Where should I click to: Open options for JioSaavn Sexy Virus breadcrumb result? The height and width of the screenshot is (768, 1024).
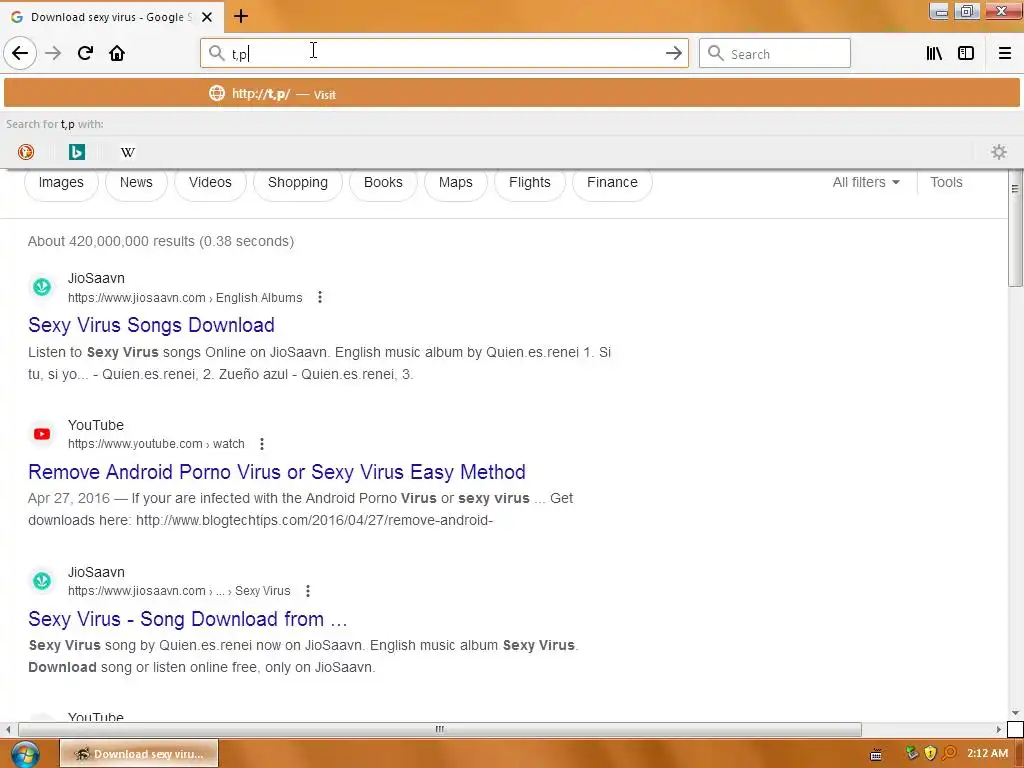coord(308,591)
